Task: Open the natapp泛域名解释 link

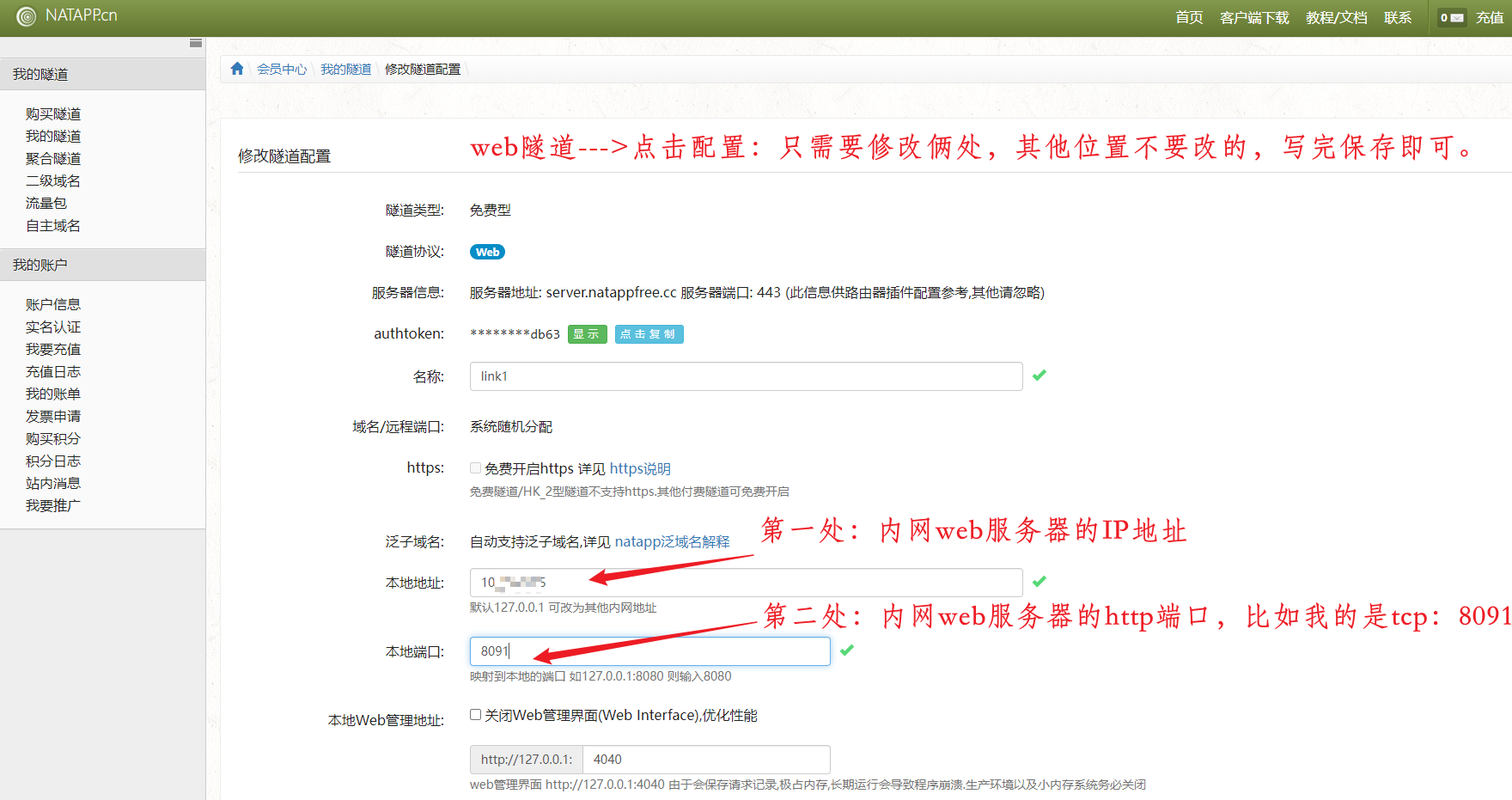Action: (x=672, y=541)
